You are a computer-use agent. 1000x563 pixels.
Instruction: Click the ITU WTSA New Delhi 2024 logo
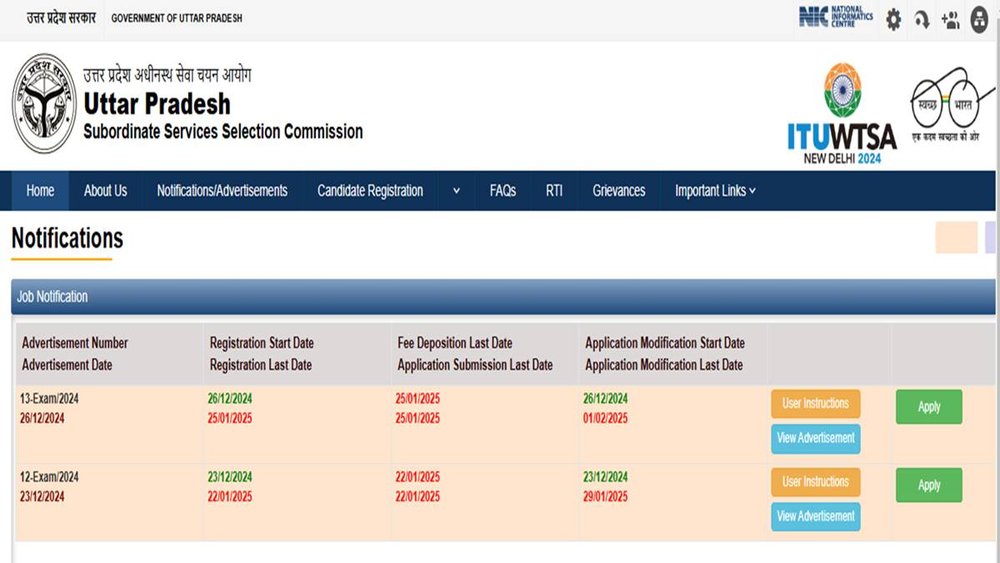click(841, 115)
